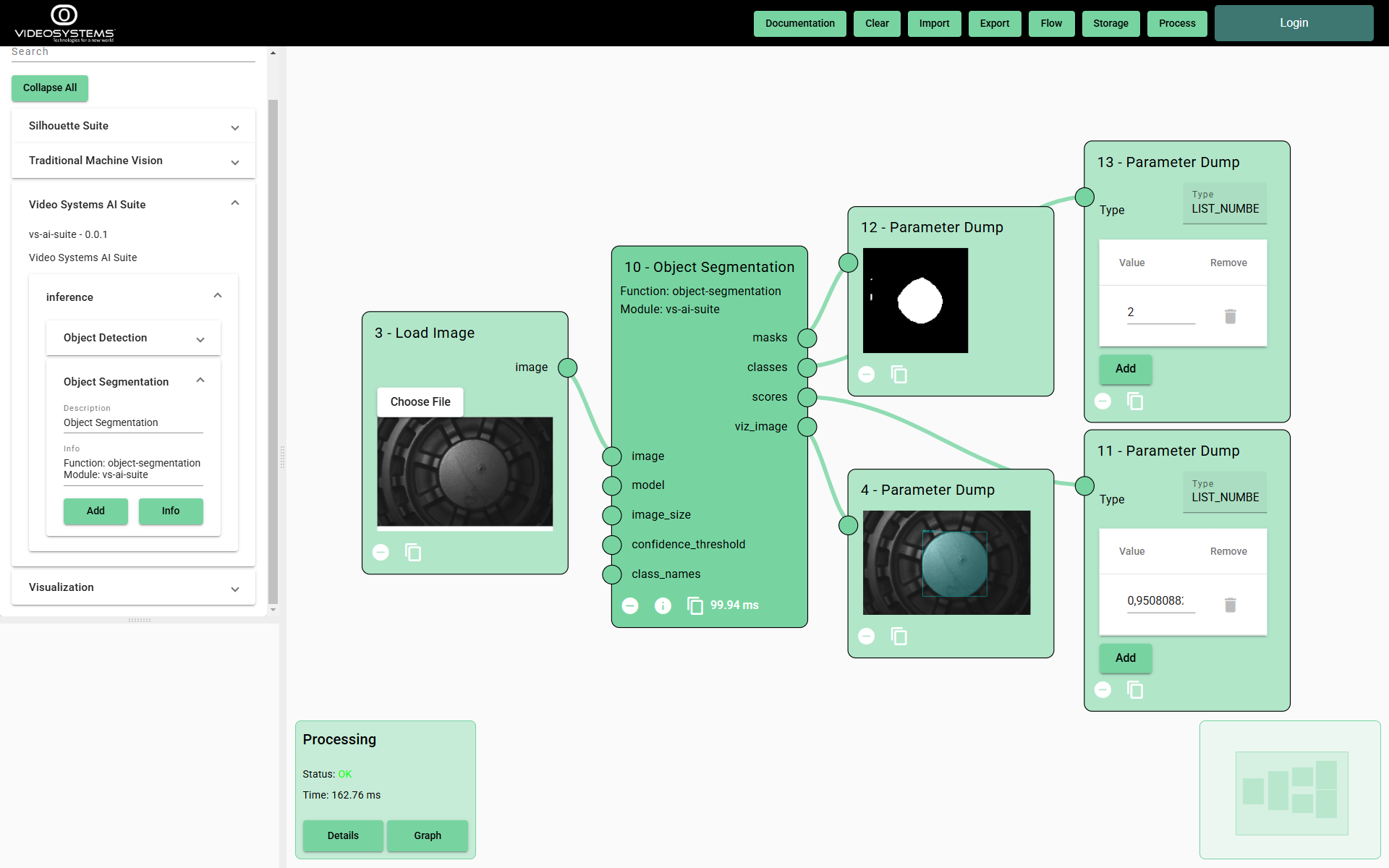Click copy icon on Load Image node

coord(413,553)
